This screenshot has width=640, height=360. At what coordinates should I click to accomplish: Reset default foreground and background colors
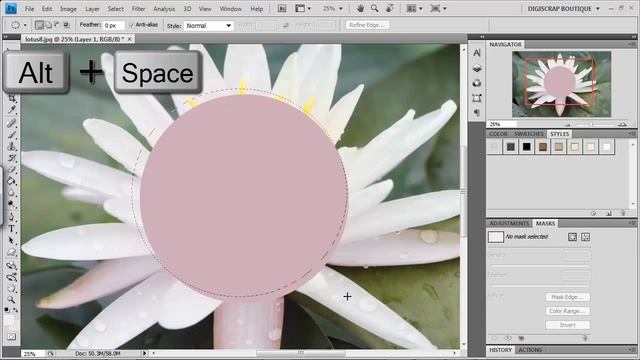pyautogui.click(x=6, y=310)
